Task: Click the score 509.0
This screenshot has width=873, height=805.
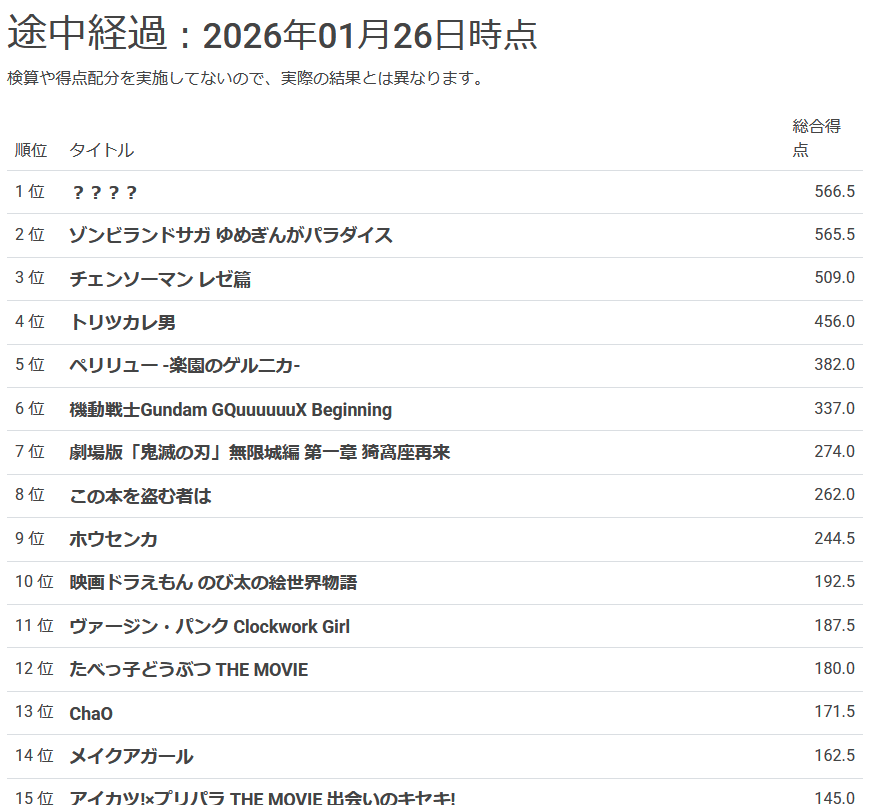Action: [834, 277]
